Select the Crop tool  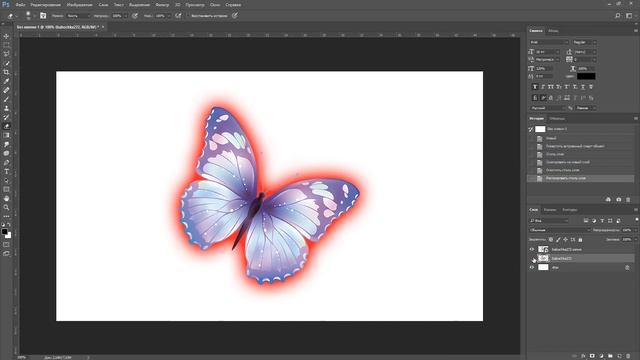pos(6,72)
